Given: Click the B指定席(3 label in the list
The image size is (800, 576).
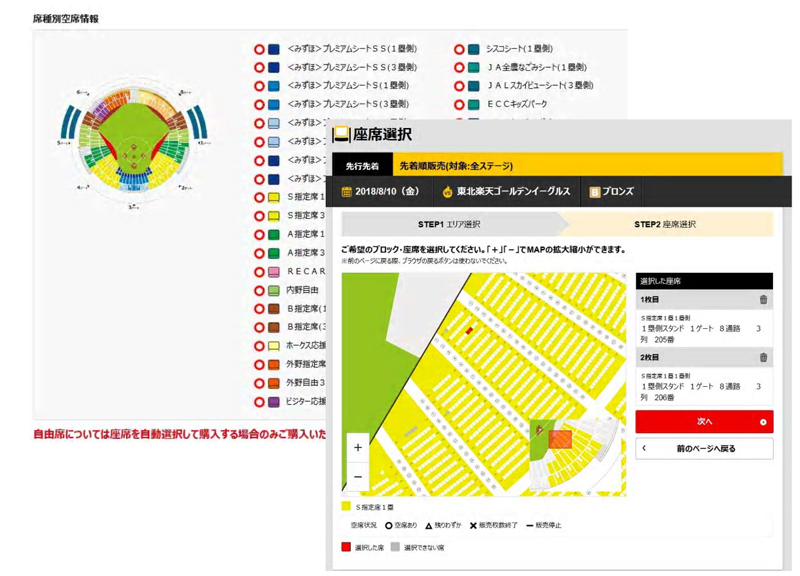Looking at the screenshot, I should pos(306,327).
